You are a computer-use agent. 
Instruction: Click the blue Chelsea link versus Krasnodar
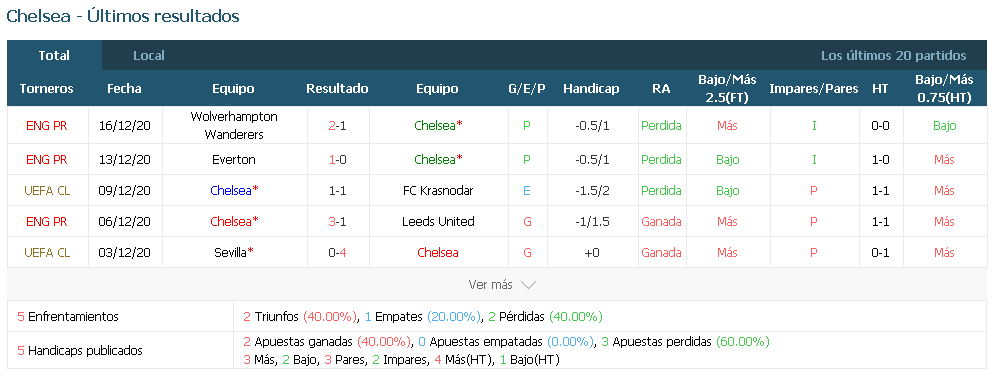coord(234,191)
